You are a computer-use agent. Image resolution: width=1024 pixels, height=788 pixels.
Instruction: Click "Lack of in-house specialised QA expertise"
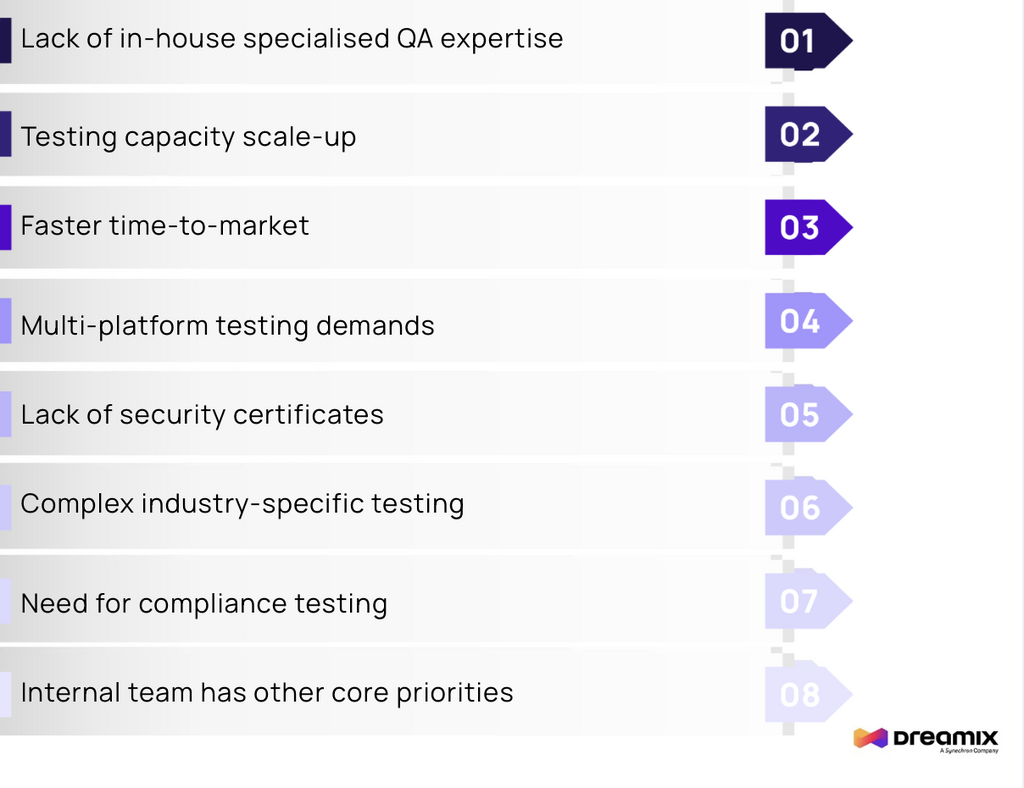click(291, 39)
